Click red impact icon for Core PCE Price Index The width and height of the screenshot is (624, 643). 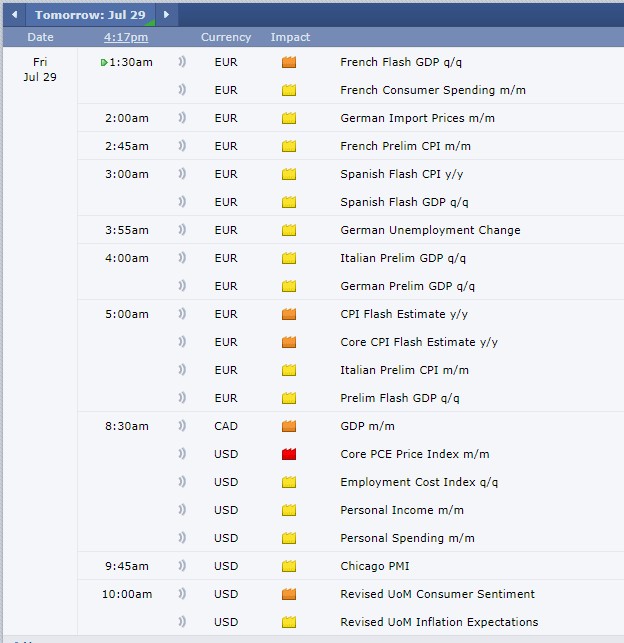point(289,454)
